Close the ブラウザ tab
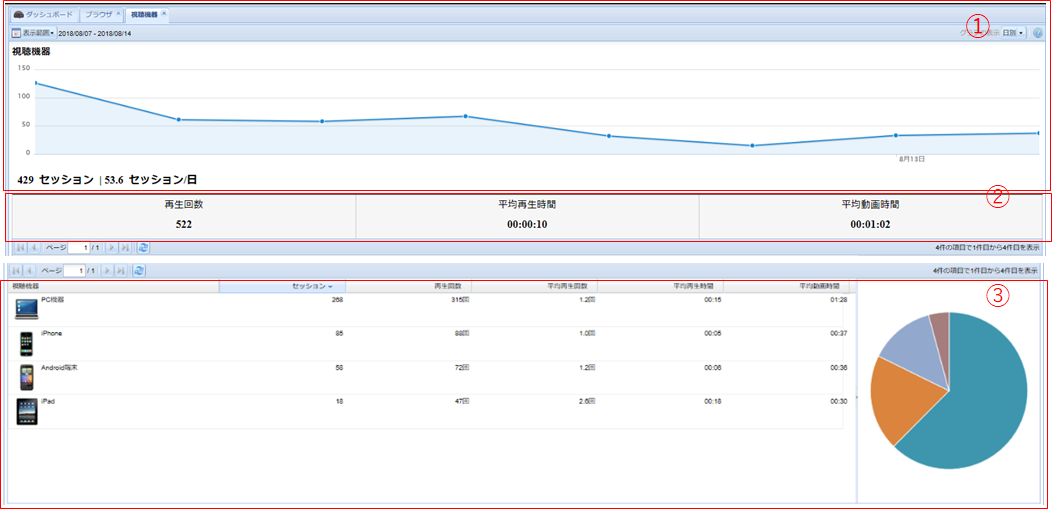This screenshot has width=1052, height=509. (119, 13)
